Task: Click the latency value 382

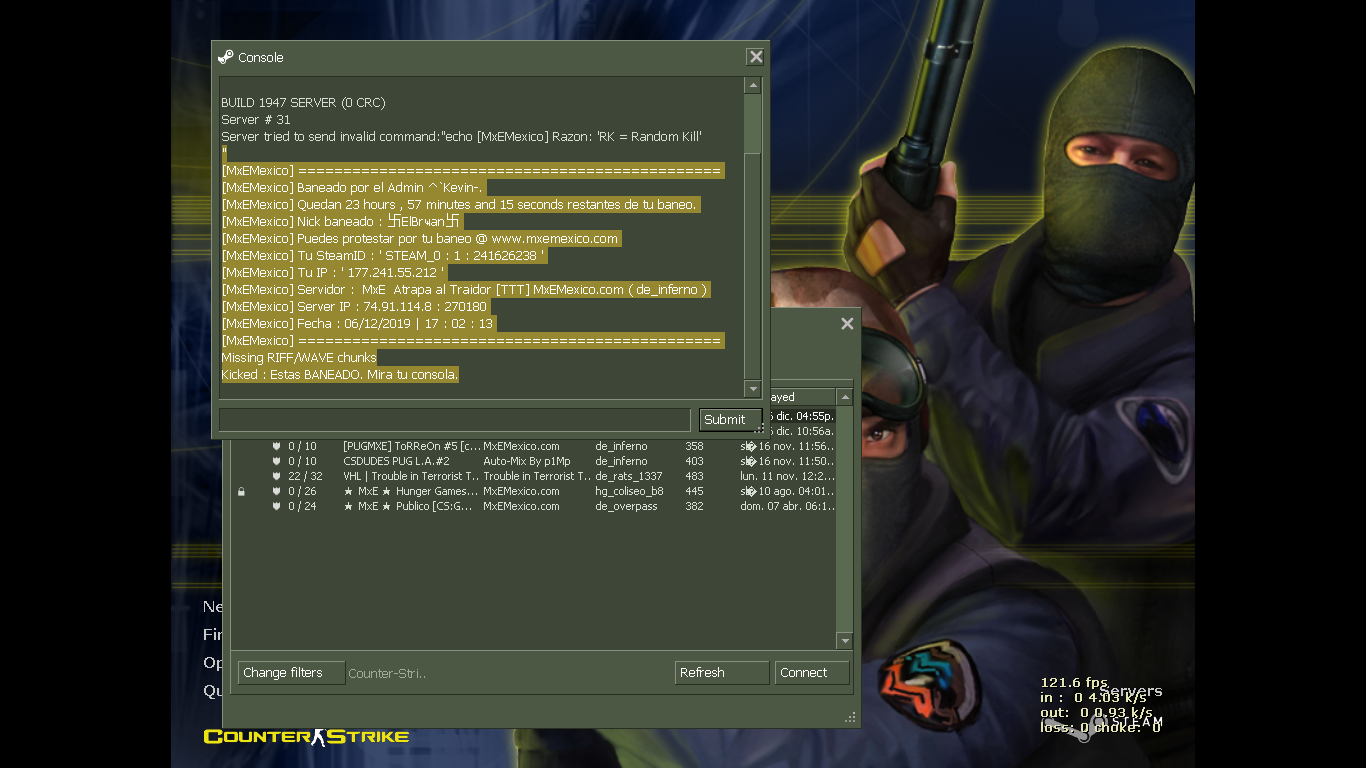Action: (x=694, y=506)
